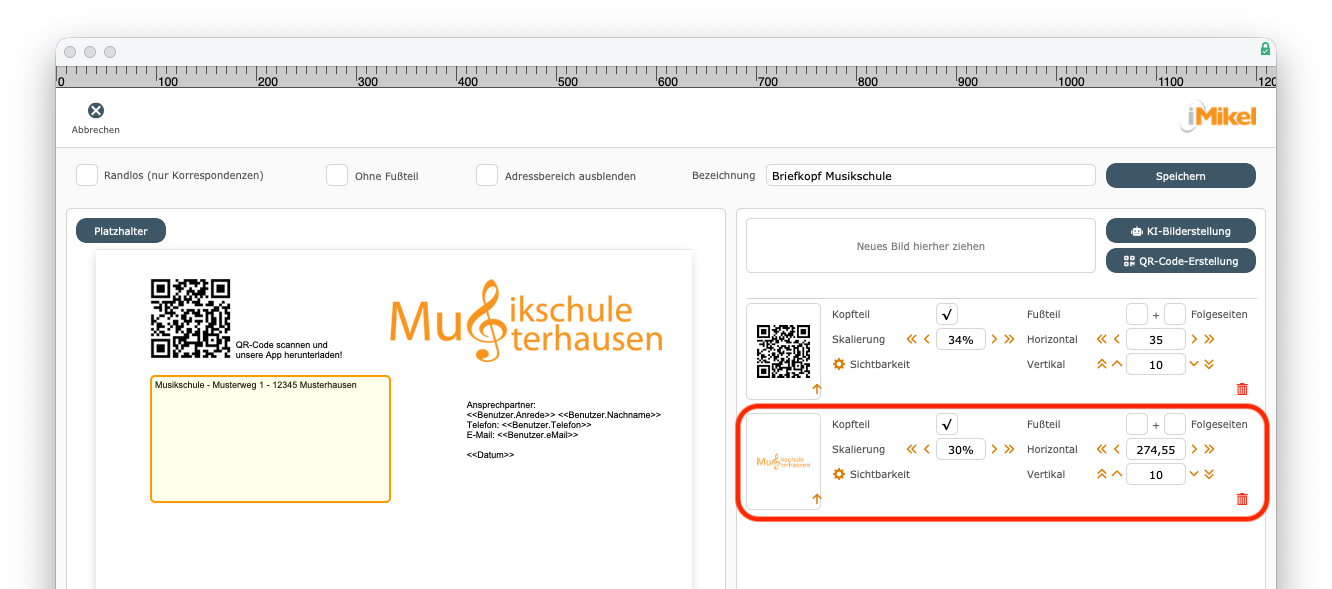Screen dimensions: 1332x589
Task: Click single-up Vertikal arrow in QR row
Action: [x=1117, y=364]
